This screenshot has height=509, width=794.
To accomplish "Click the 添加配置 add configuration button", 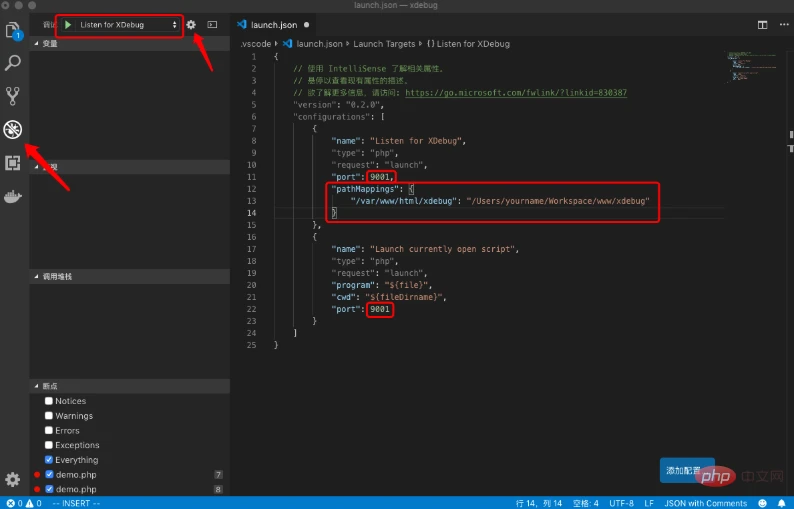I will (x=687, y=471).
